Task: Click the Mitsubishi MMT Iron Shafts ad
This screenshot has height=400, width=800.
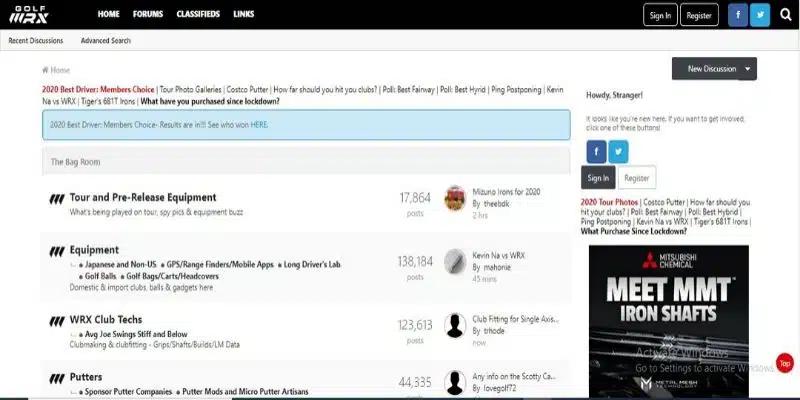Action: 669,322
